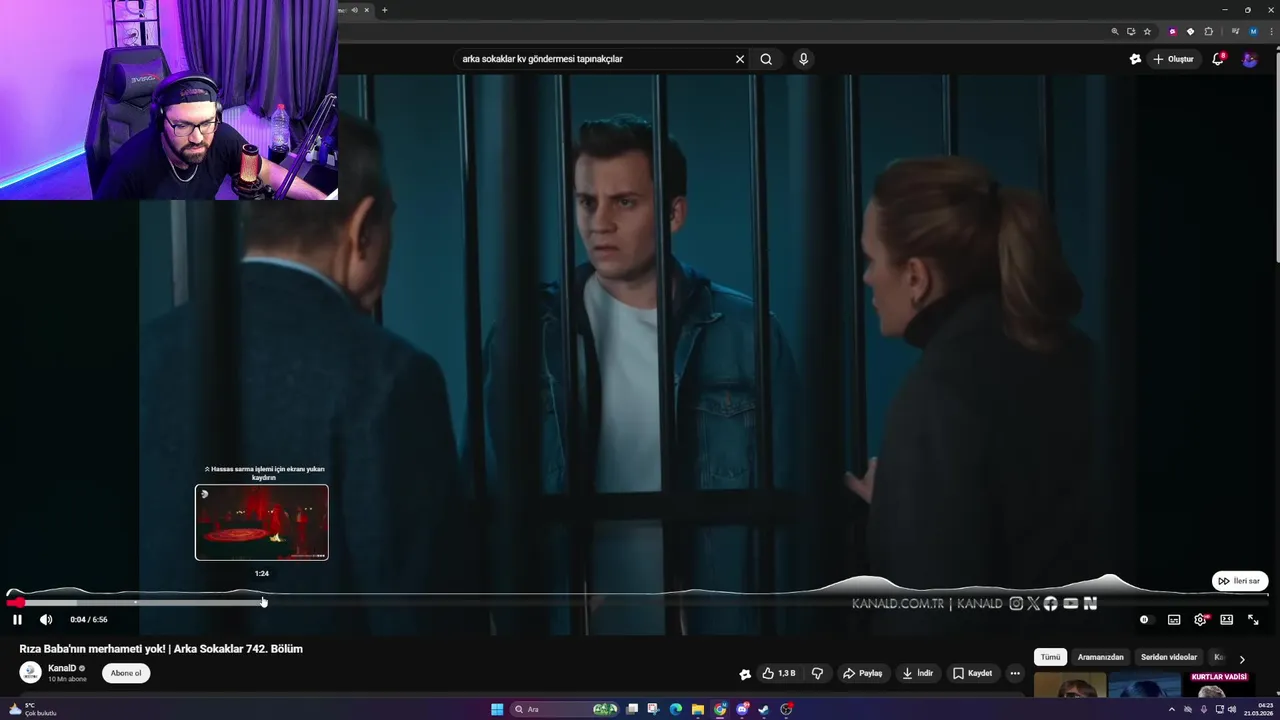
Task: Turn on subtitles with the captions icon
Action: (1174, 620)
